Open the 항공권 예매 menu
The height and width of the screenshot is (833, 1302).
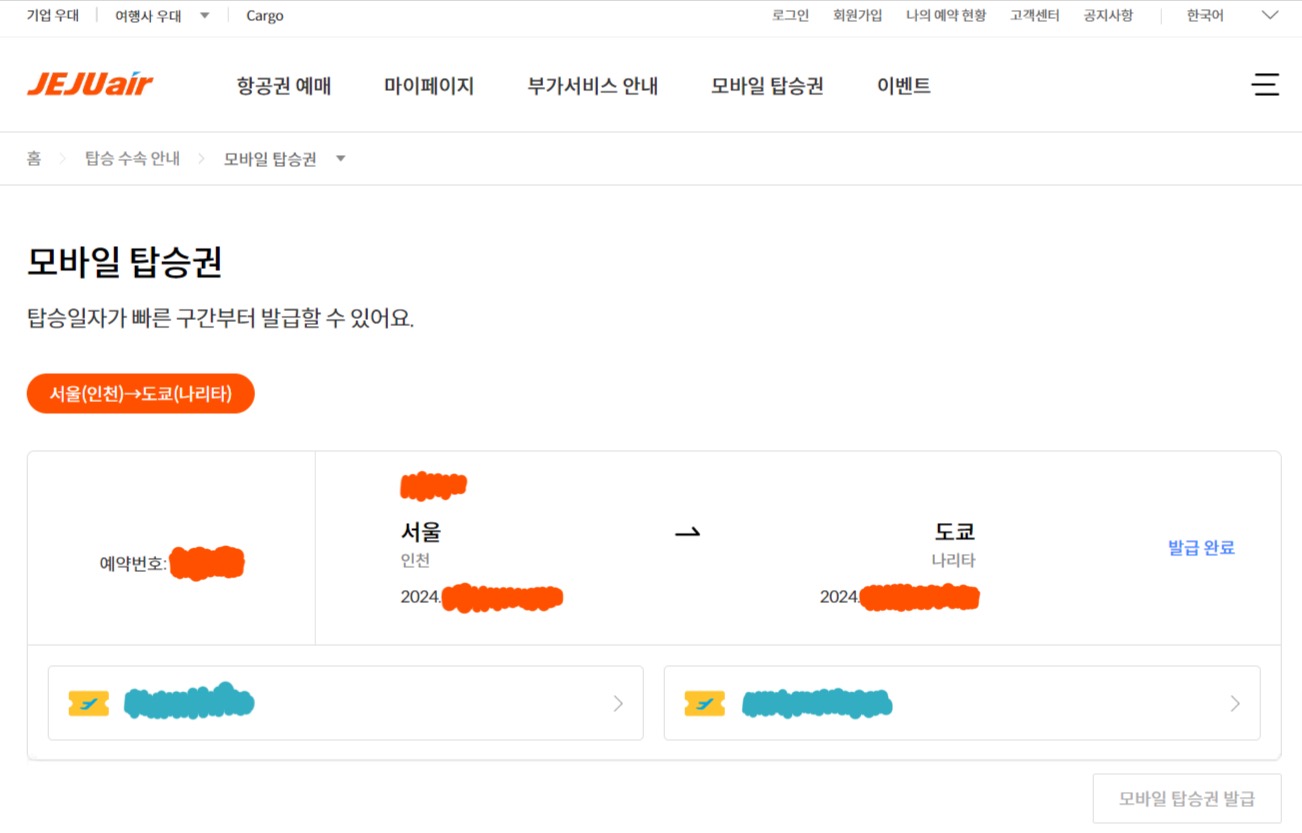coord(284,86)
